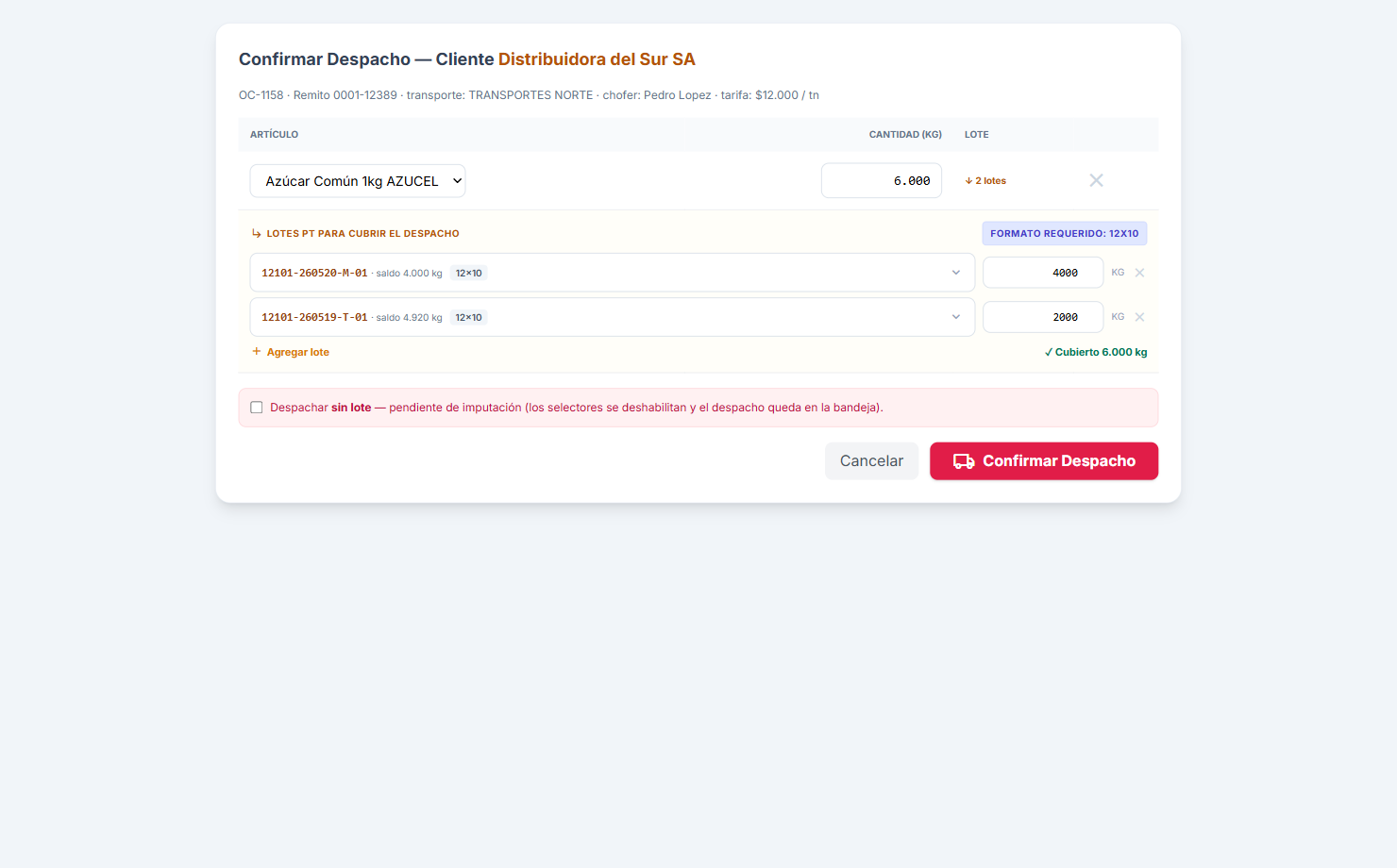Expand the 12101-260520-M-01 lot selector
This screenshot has width=1397, height=868.
[x=612, y=273]
